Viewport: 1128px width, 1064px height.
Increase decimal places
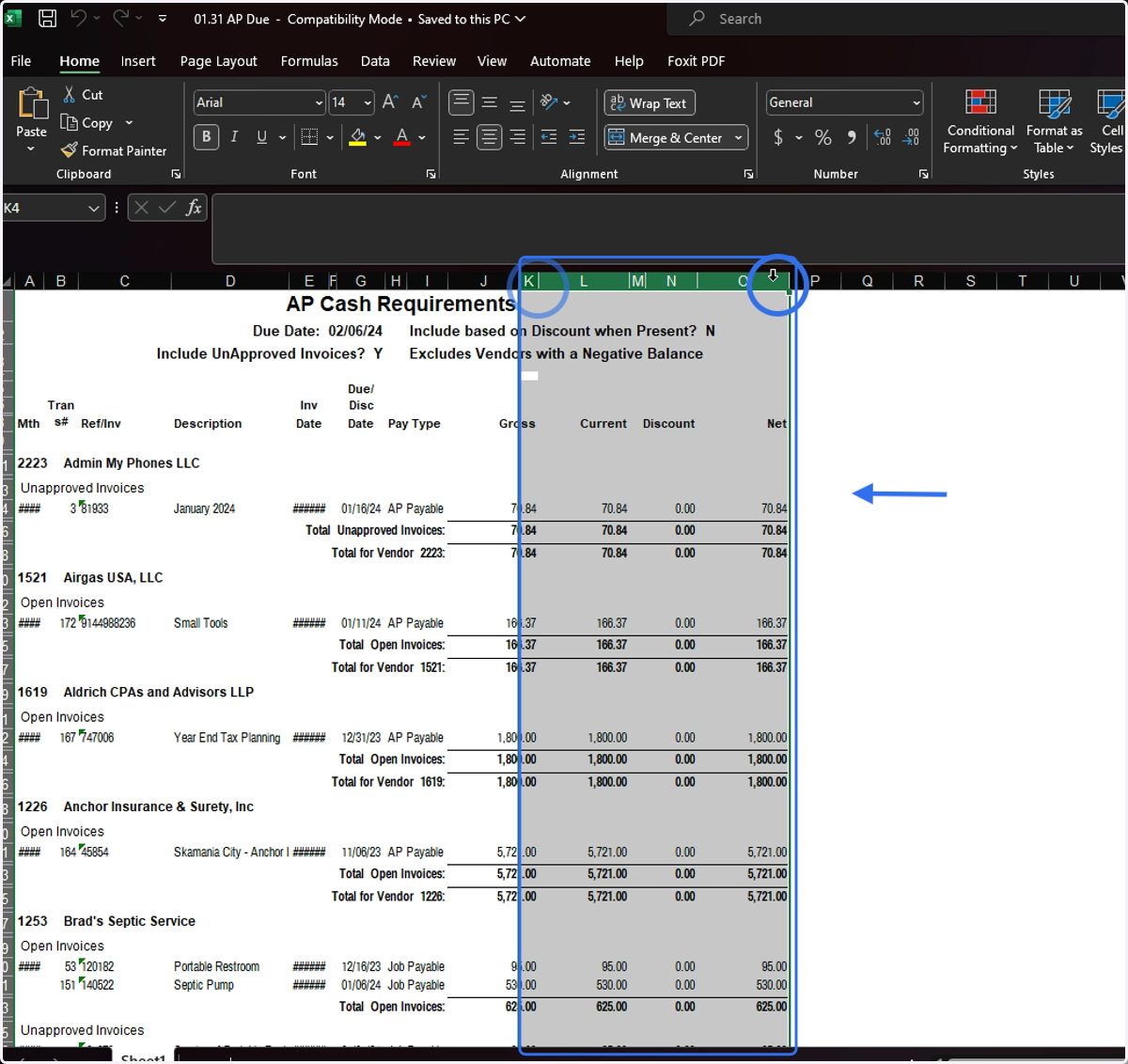coord(883,137)
